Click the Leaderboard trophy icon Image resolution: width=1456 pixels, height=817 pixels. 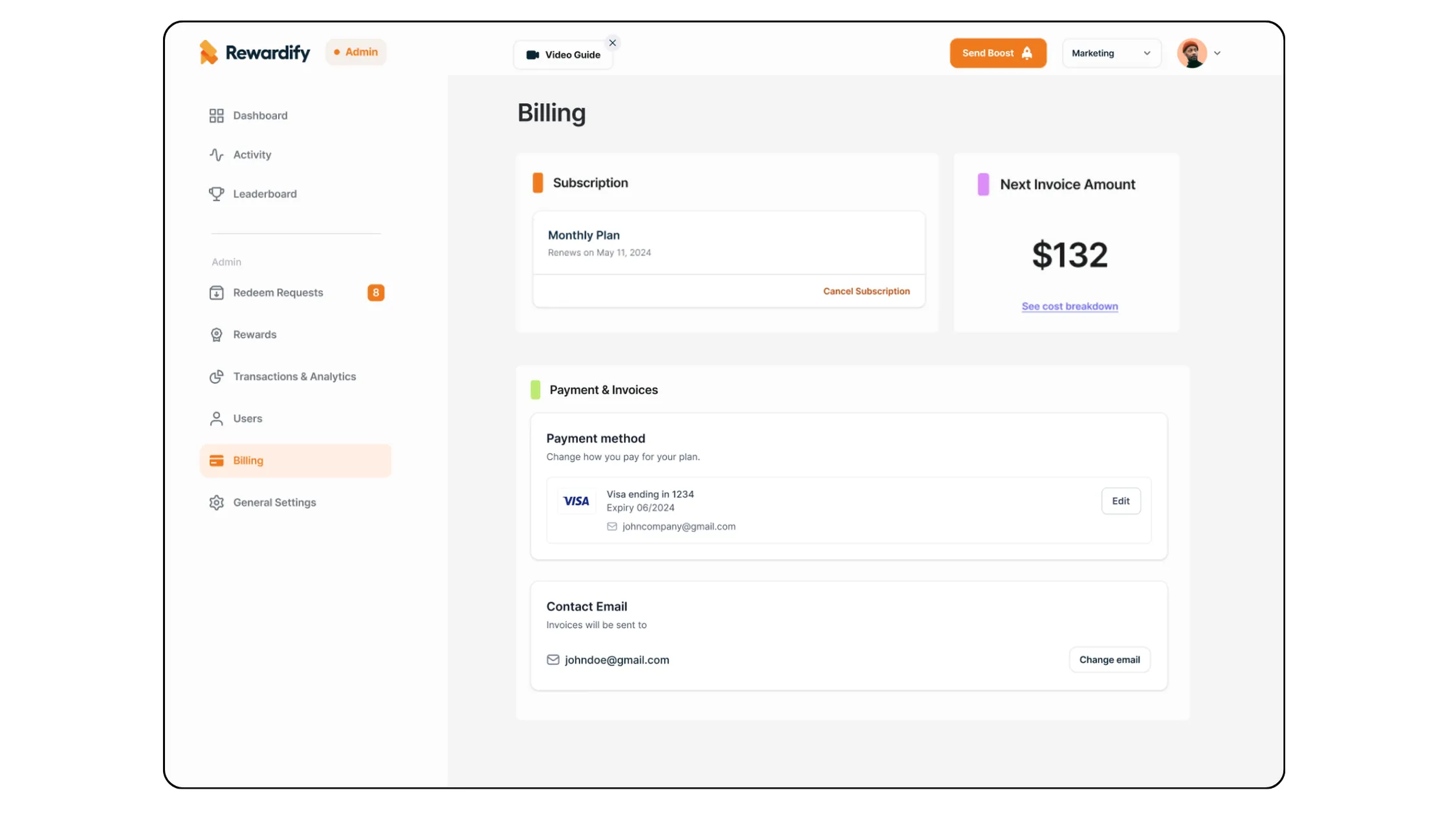[216, 194]
